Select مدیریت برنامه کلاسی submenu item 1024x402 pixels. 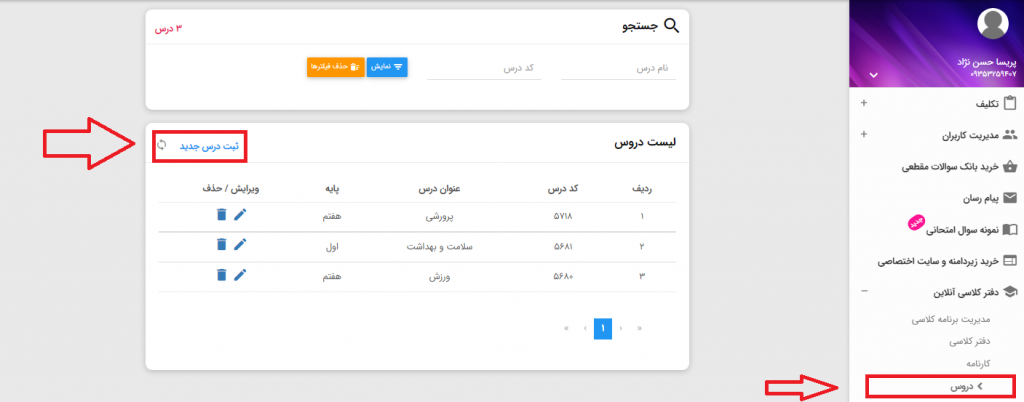click(x=950, y=320)
